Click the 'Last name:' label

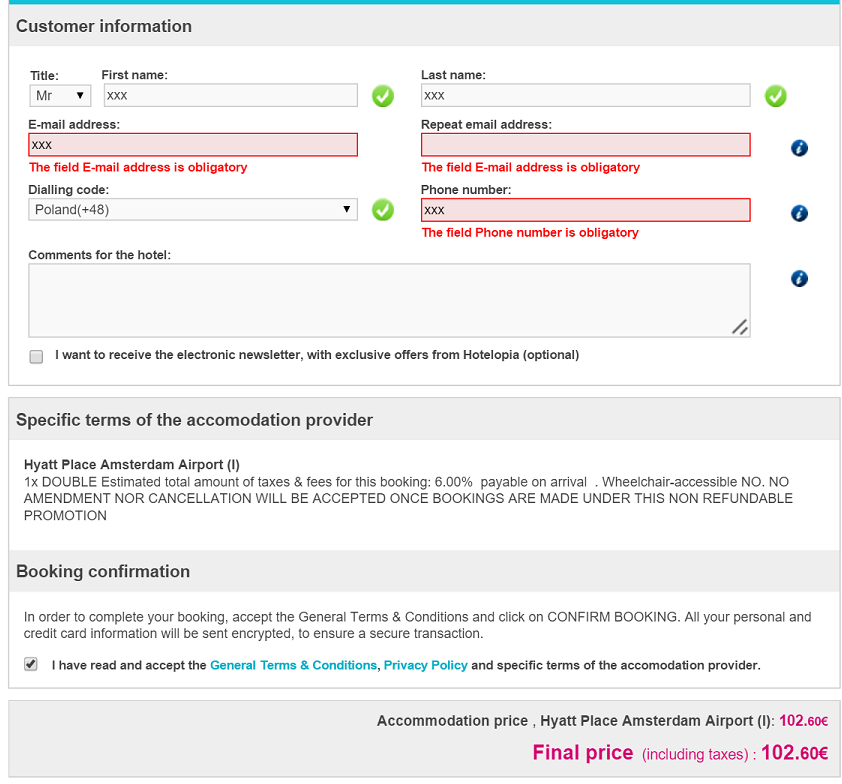pos(453,75)
